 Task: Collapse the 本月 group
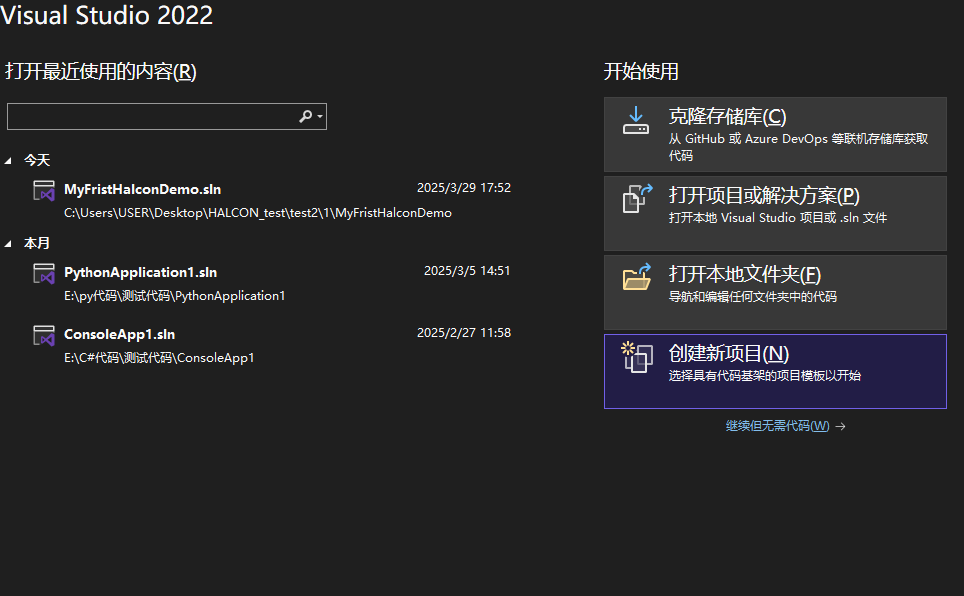tap(8, 244)
